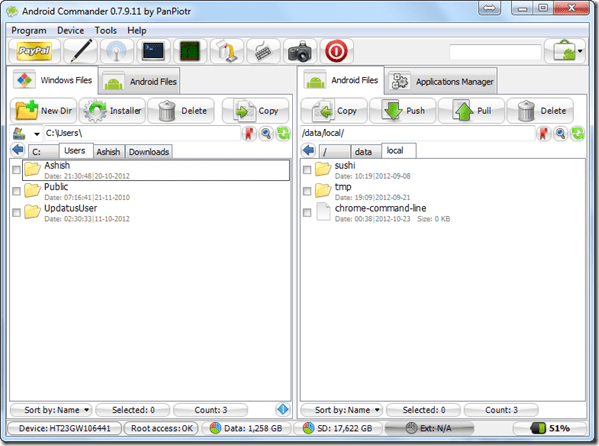Select the chrome-command-line file row

tap(442, 212)
